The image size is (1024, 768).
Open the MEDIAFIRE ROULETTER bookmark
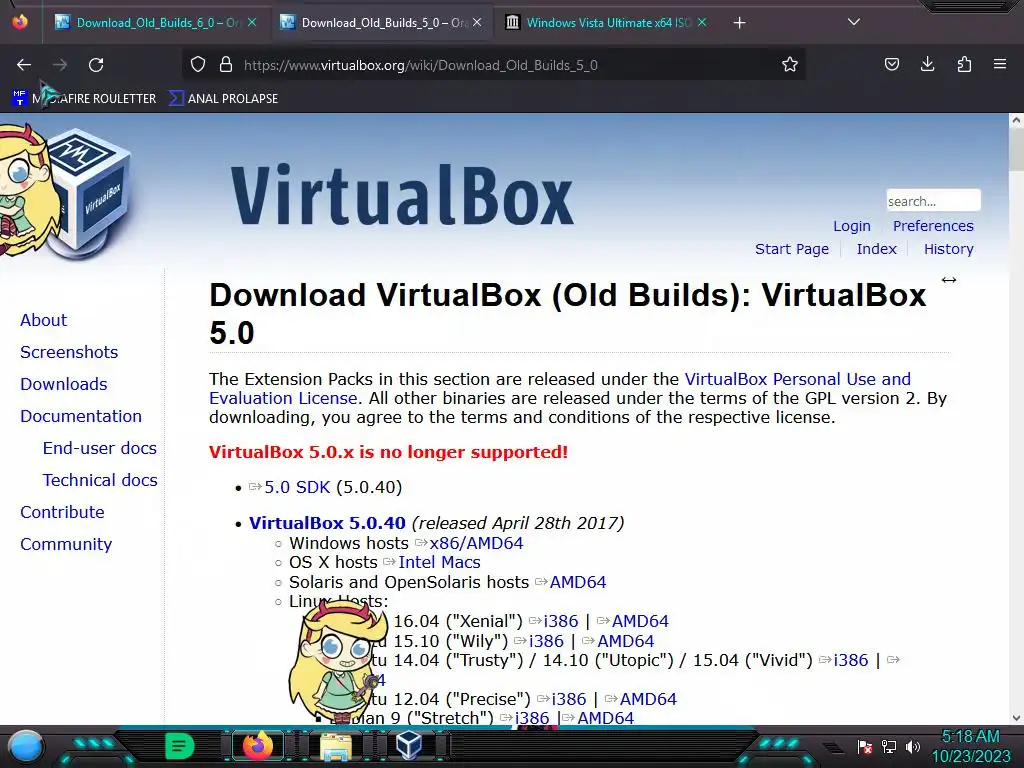click(x=84, y=99)
